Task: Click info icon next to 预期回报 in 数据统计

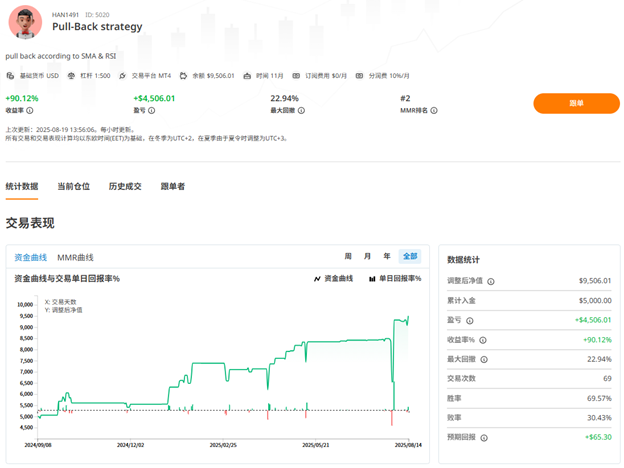Action: click(x=483, y=437)
